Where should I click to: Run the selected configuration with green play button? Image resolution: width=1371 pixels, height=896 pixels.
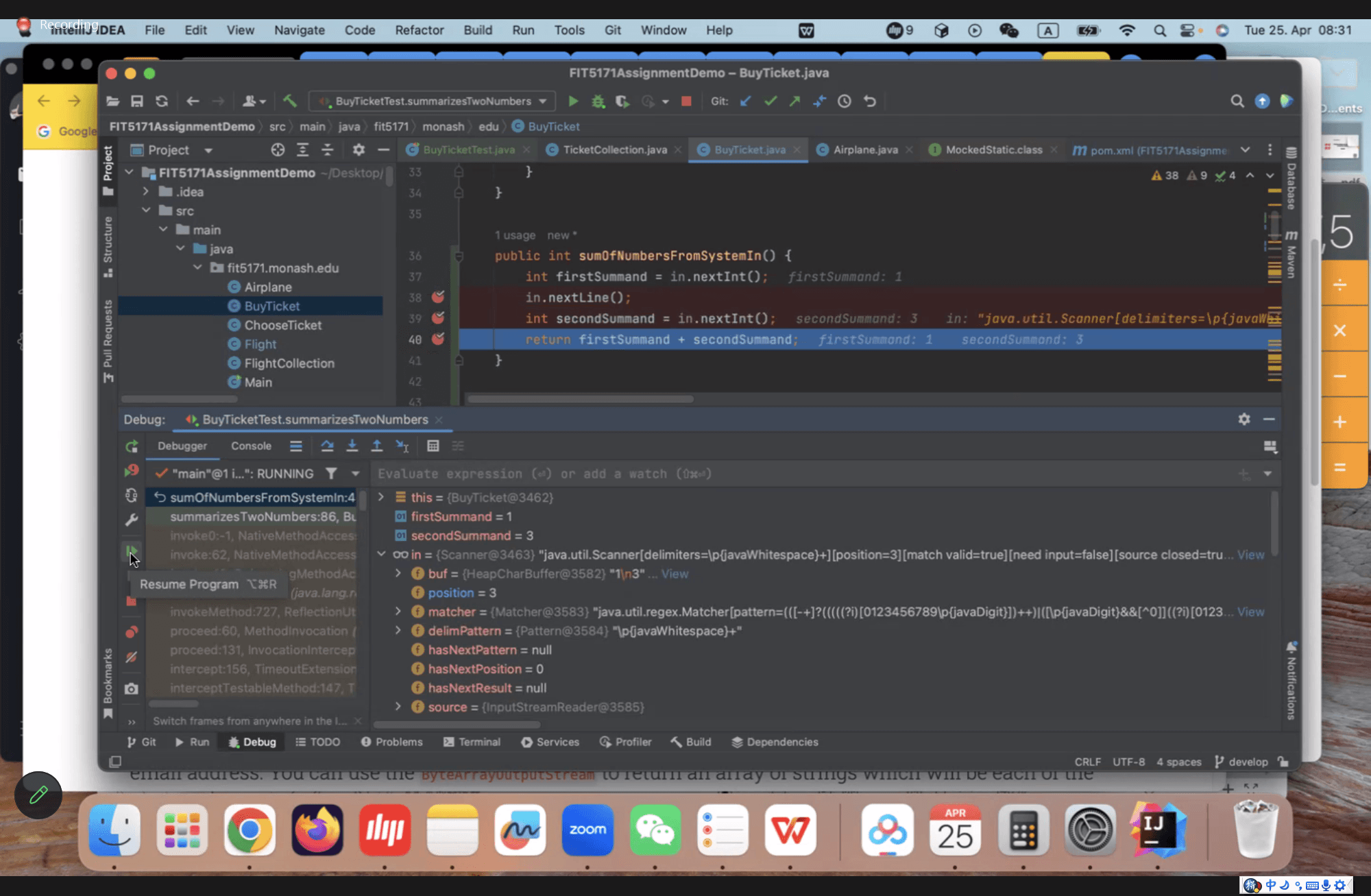[573, 101]
